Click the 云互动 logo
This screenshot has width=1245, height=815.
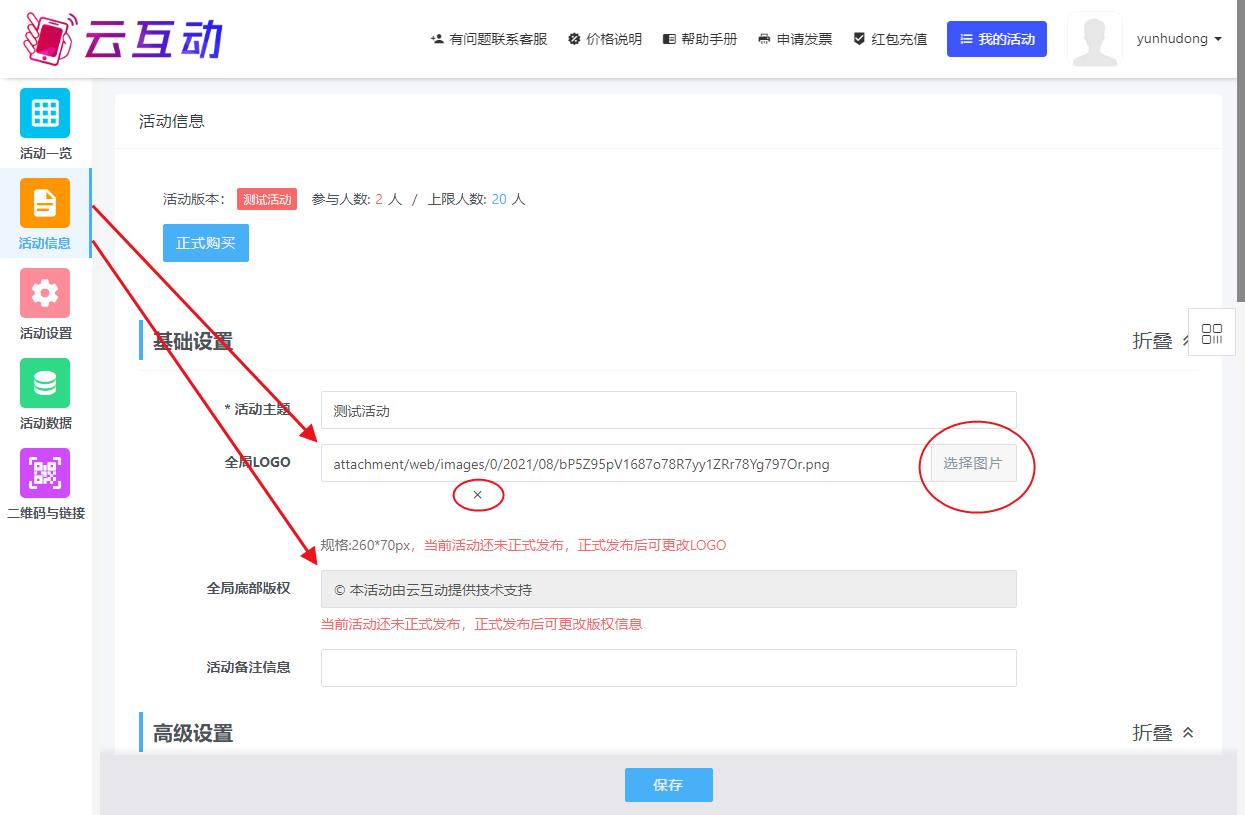[x=122, y=38]
